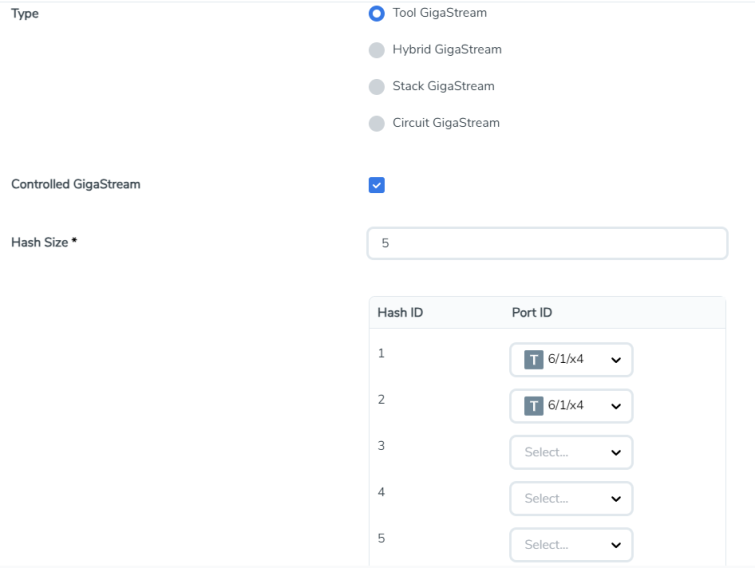Viewport: 755px width, 568px height.
Task: Open the Select... placeholder for Hash ID 4
Action: [547, 498]
